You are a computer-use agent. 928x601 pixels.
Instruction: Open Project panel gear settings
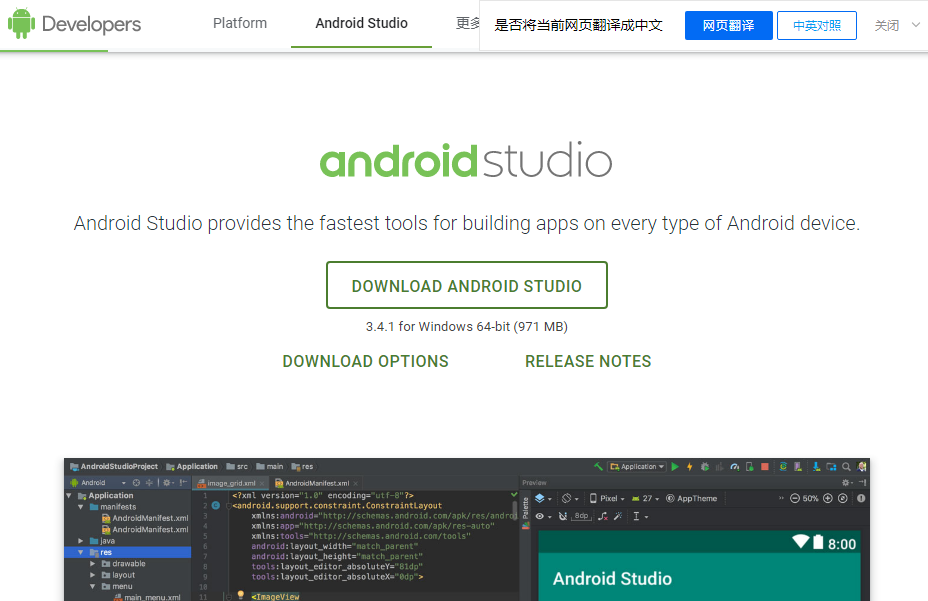[x=167, y=483]
